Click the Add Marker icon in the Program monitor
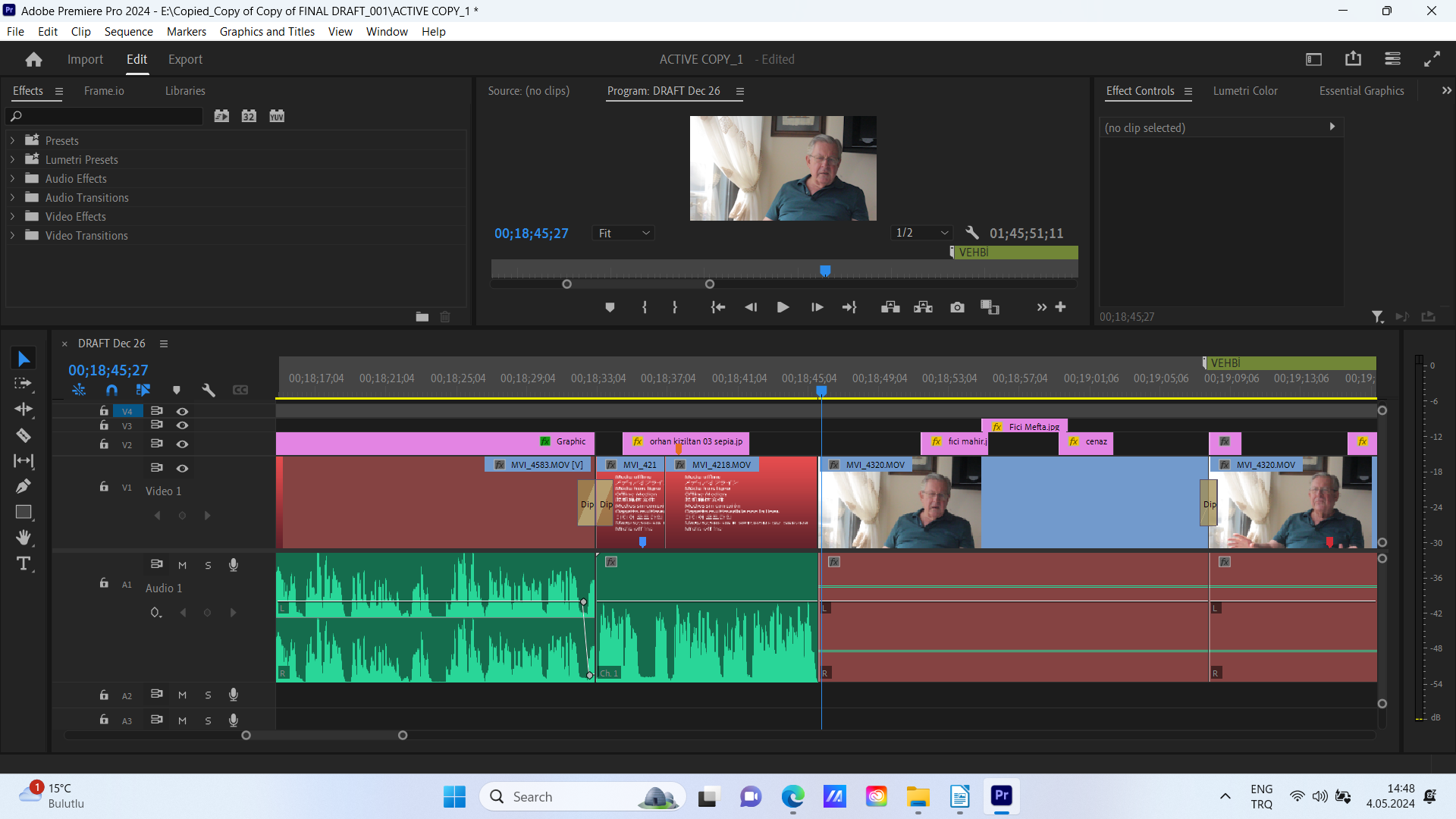 coord(610,307)
